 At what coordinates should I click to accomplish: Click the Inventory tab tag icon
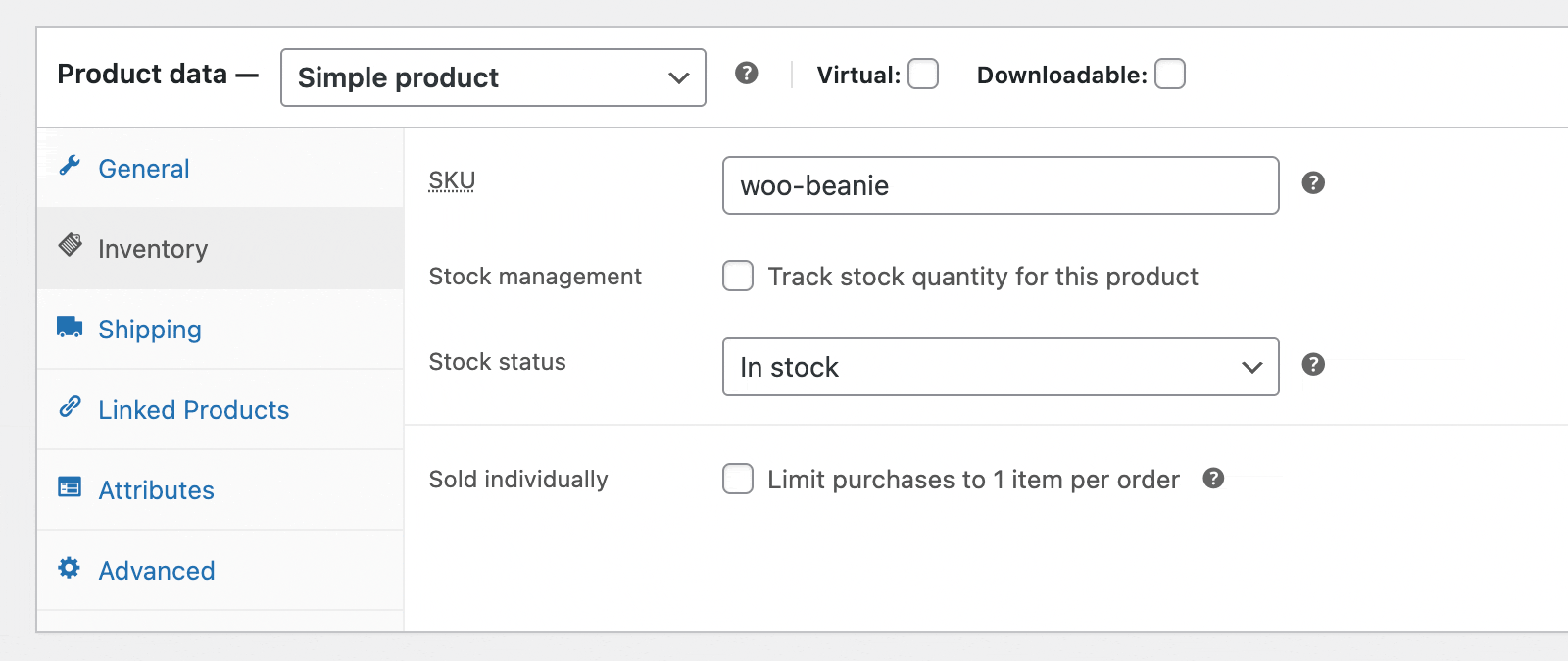tap(71, 245)
